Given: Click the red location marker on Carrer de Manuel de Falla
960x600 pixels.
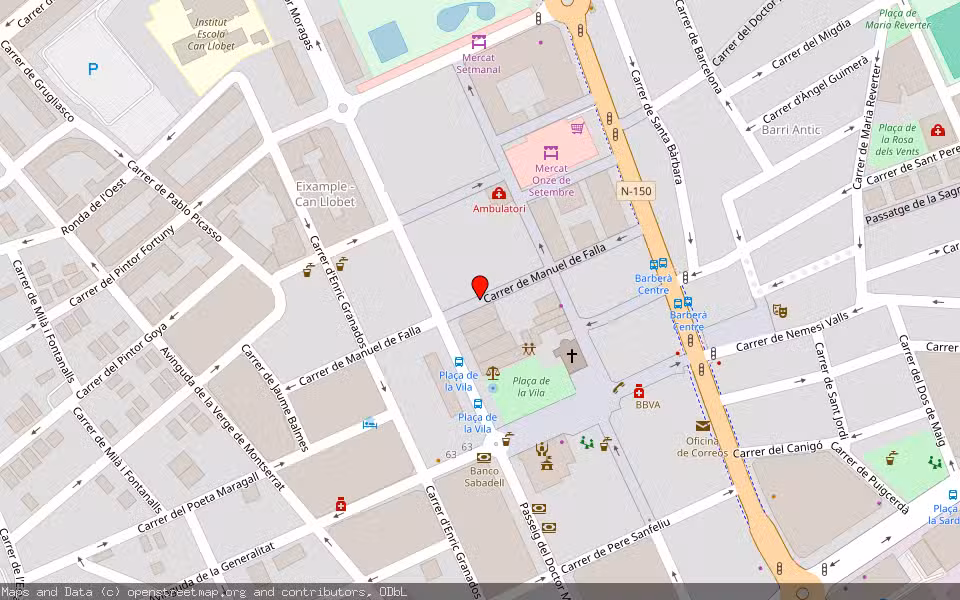Looking at the screenshot, I should (x=479, y=286).
